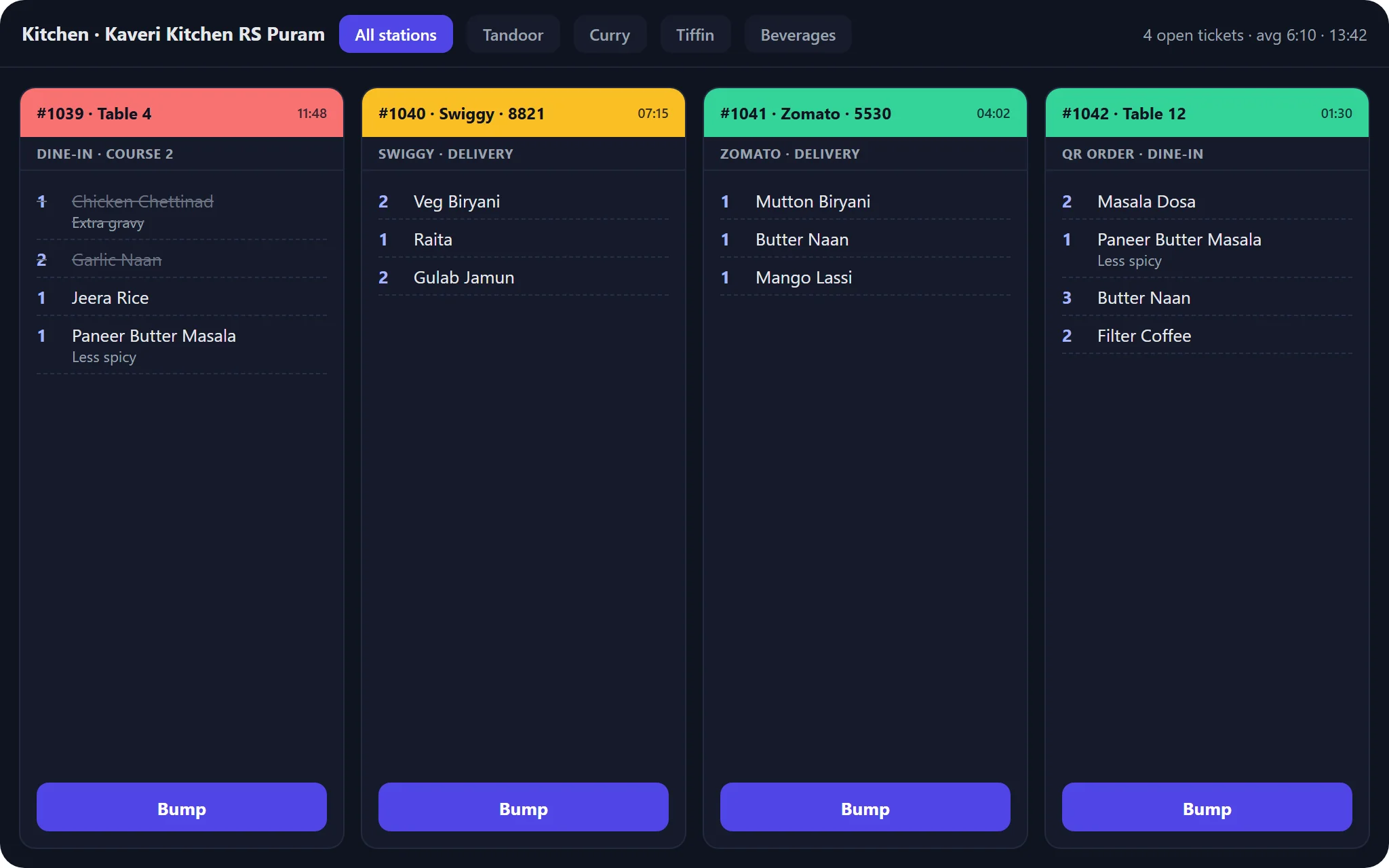Mark Masala Dosa as done
This screenshot has height=868, width=1389.
[x=1207, y=201]
